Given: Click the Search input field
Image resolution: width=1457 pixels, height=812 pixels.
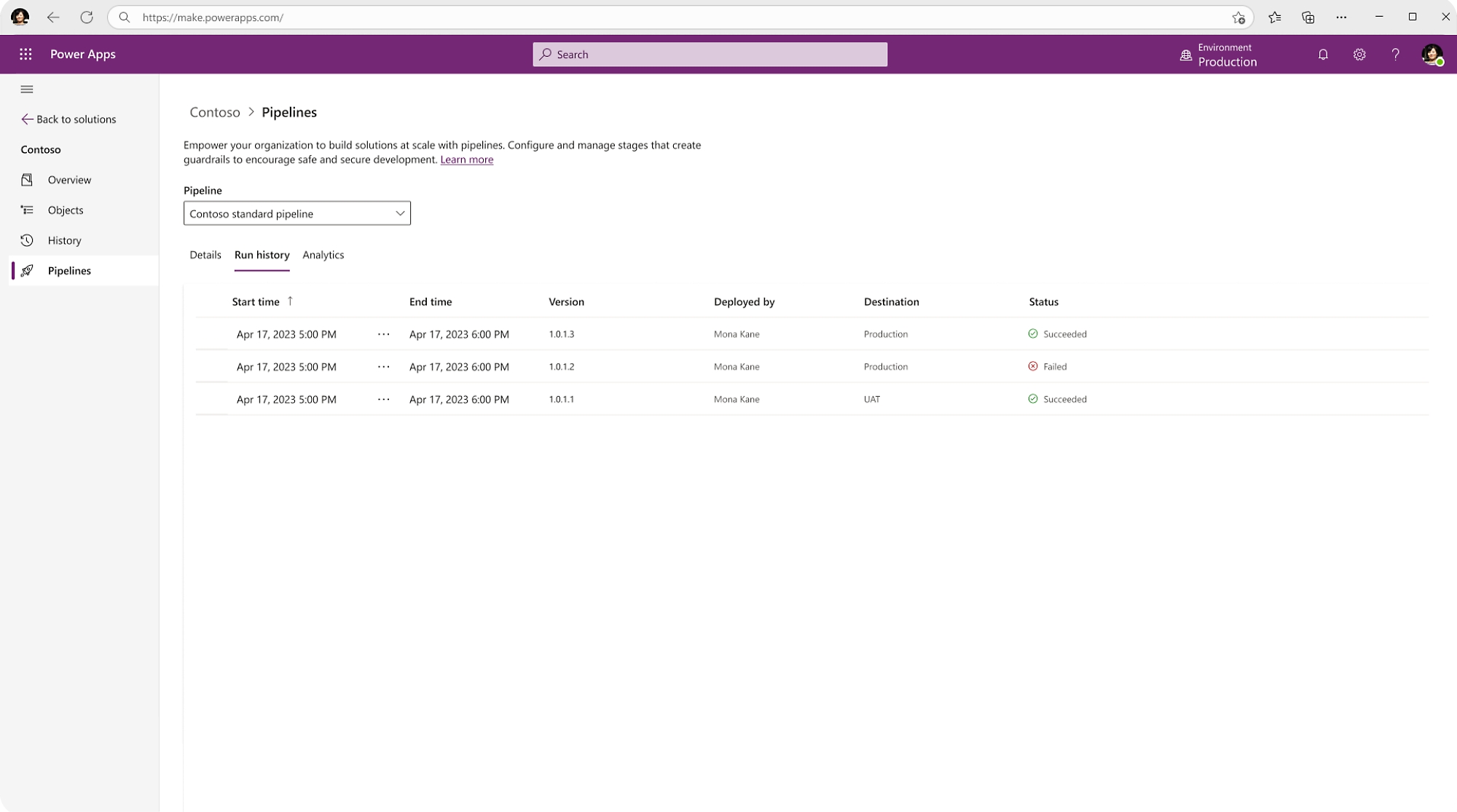Looking at the screenshot, I should tap(711, 54).
